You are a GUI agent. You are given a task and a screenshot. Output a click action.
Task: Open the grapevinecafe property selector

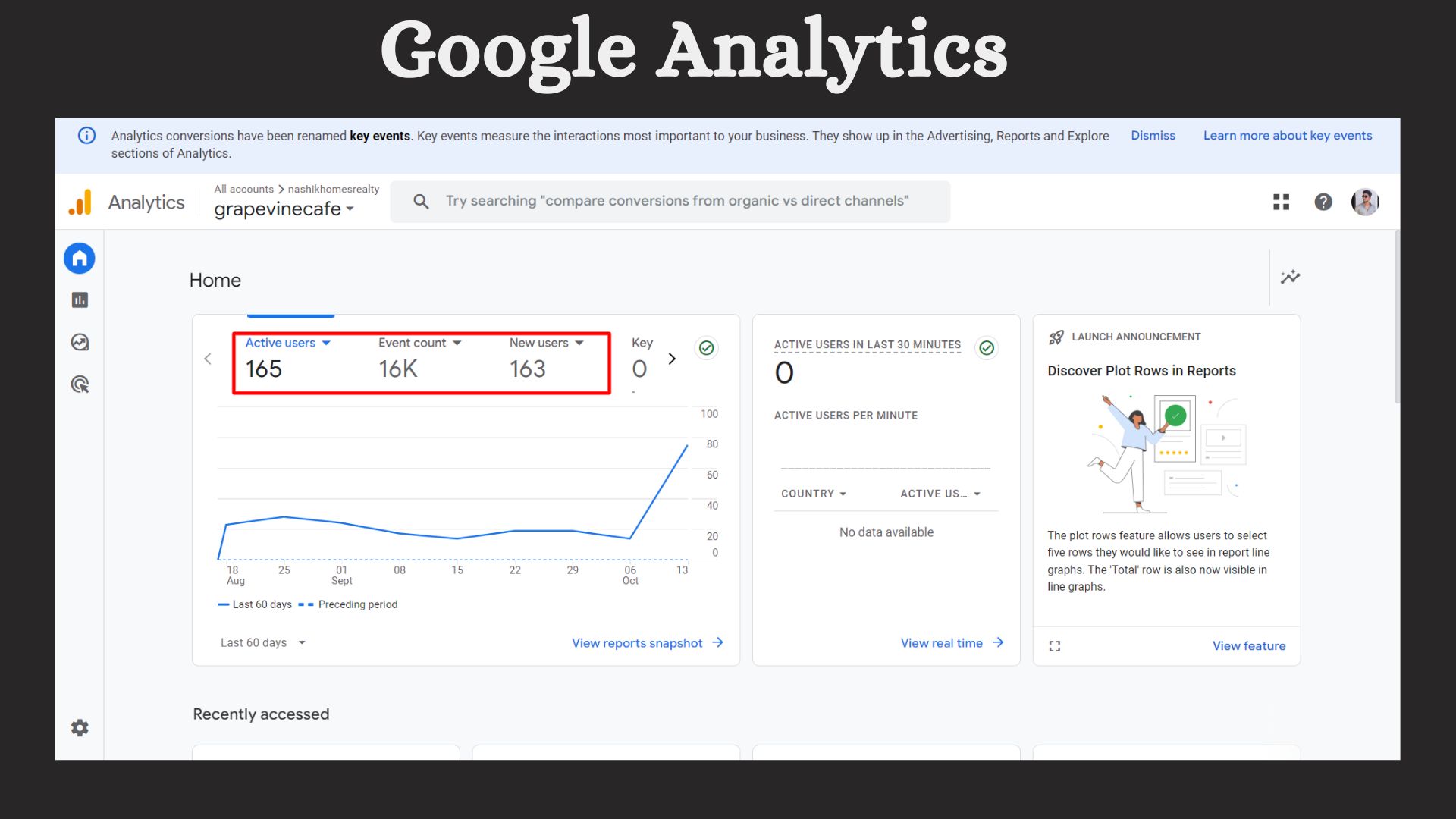point(284,209)
